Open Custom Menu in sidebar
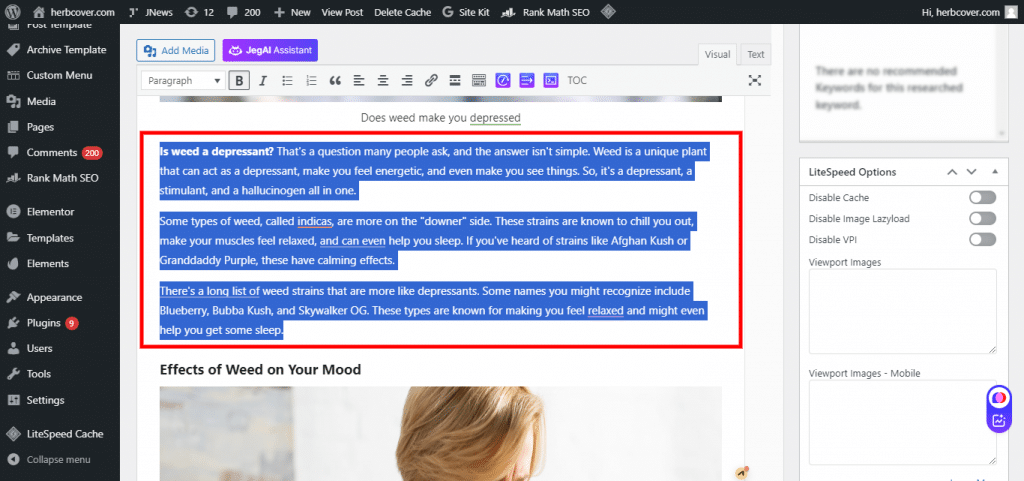Image resolution: width=1024 pixels, height=481 pixels. [x=60, y=75]
